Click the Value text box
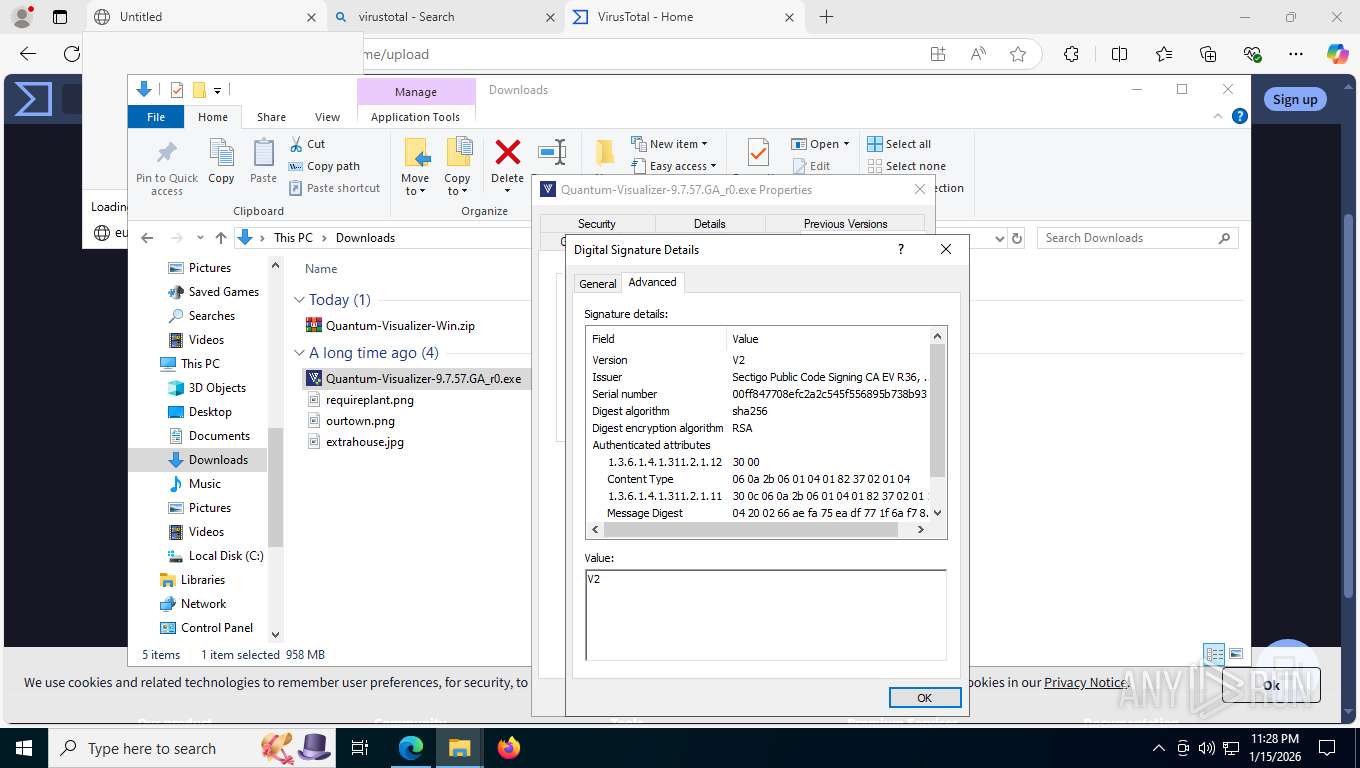The height and width of the screenshot is (768, 1360). pyautogui.click(x=766, y=615)
